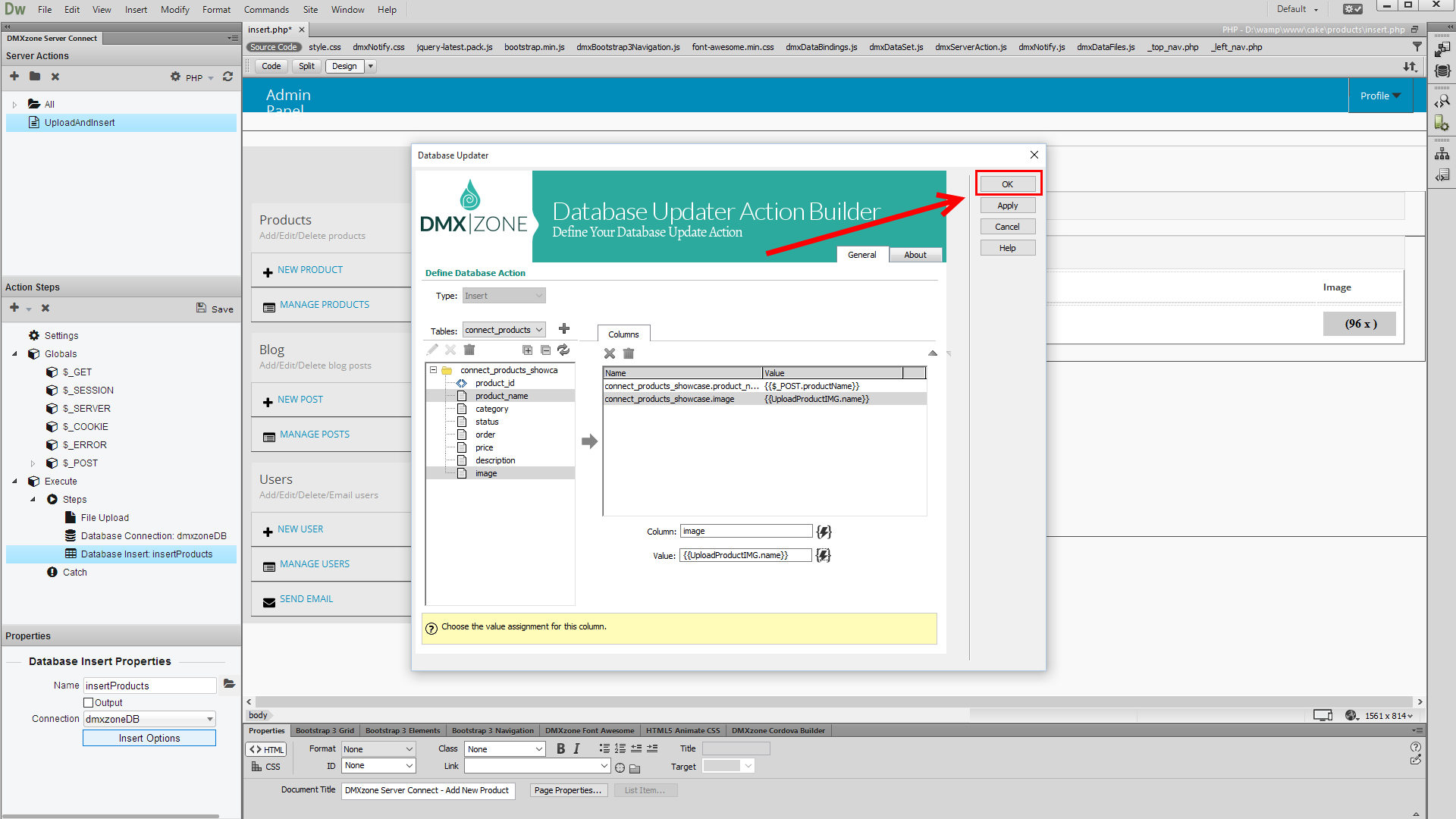Click the Page Properties button
The width and height of the screenshot is (1456, 819).
pos(568,790)
